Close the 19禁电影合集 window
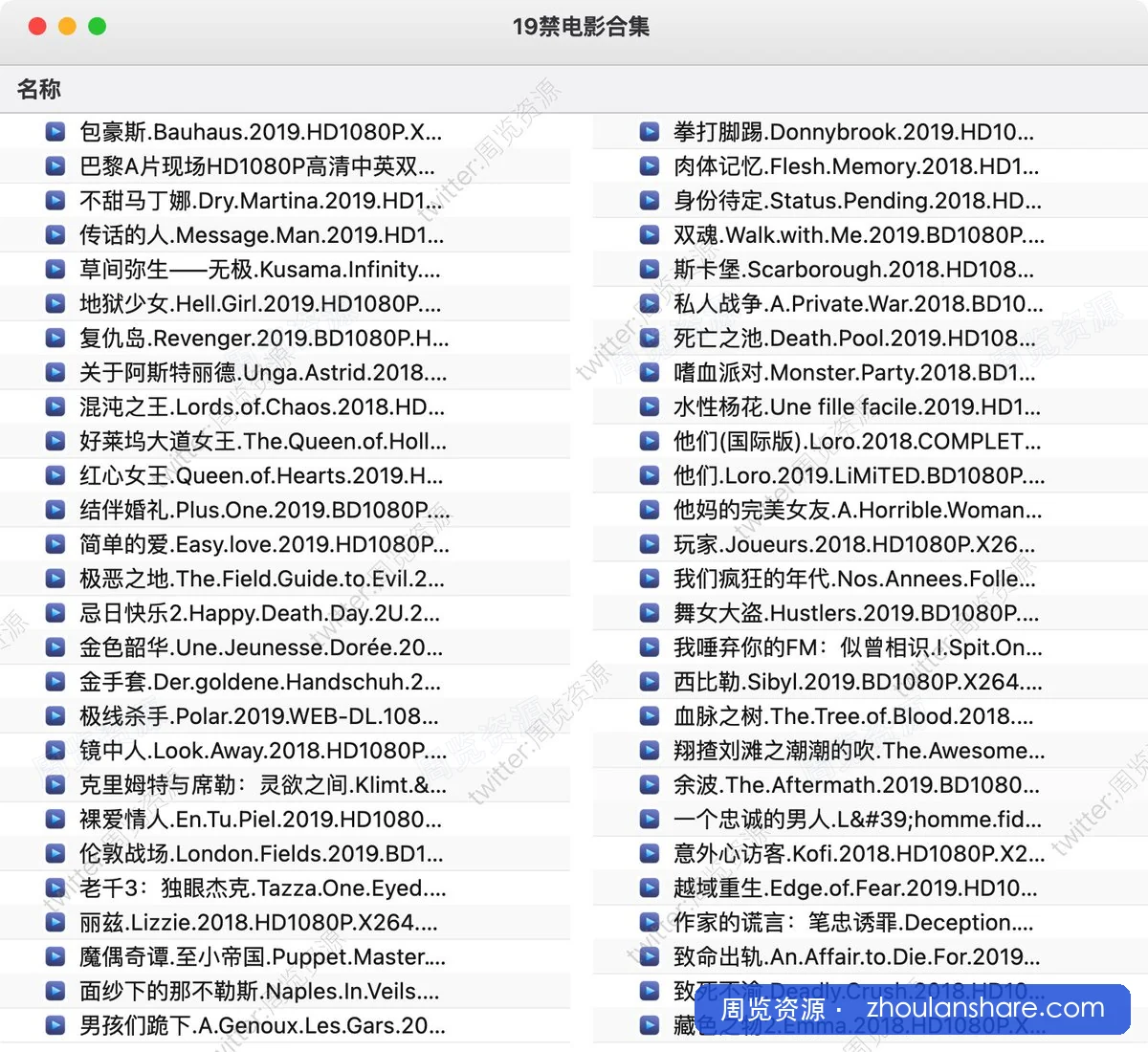Viewport: 1148px width, 1052px height. point(37,27)
